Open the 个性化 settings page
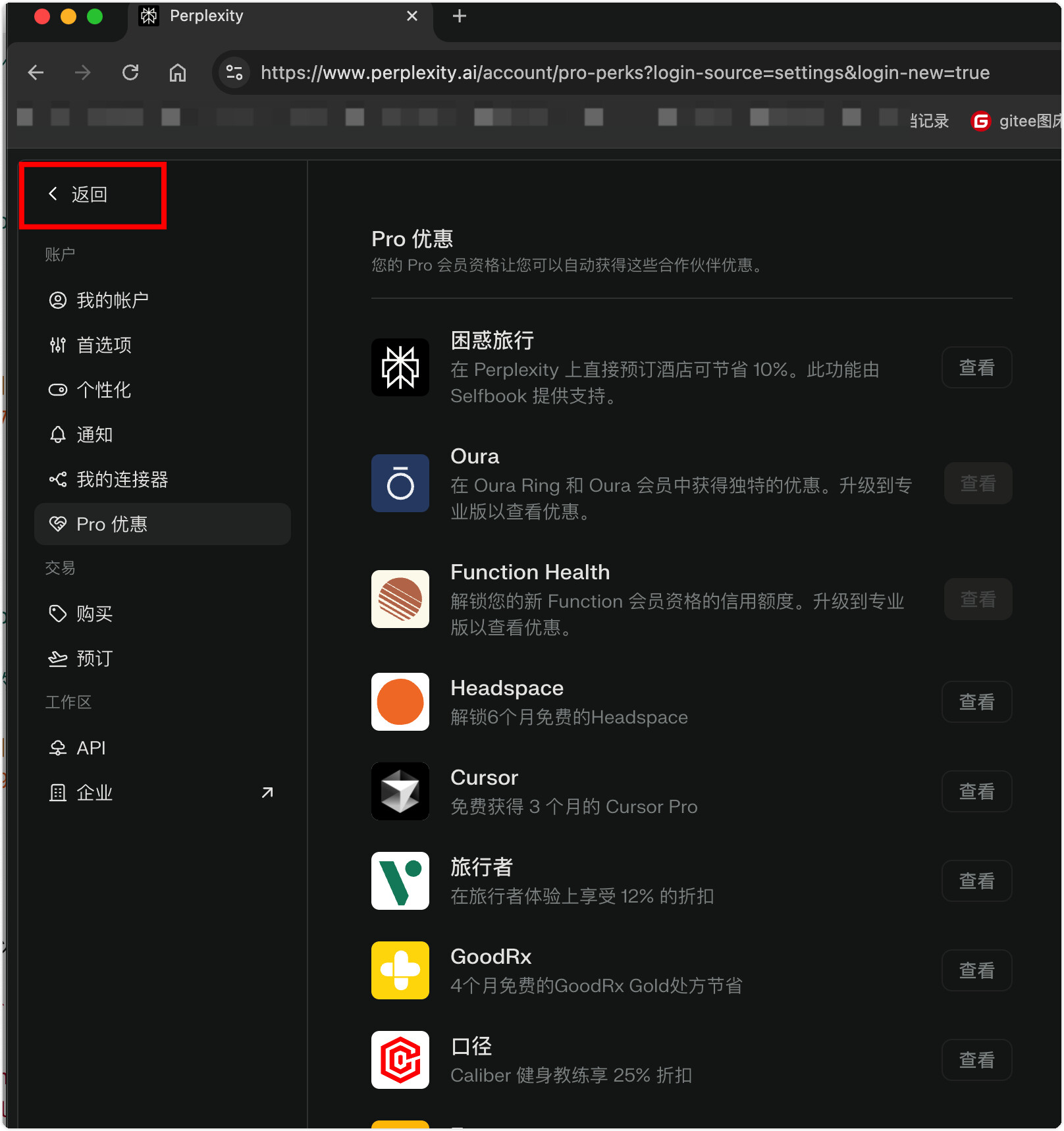 click(103, 390)
